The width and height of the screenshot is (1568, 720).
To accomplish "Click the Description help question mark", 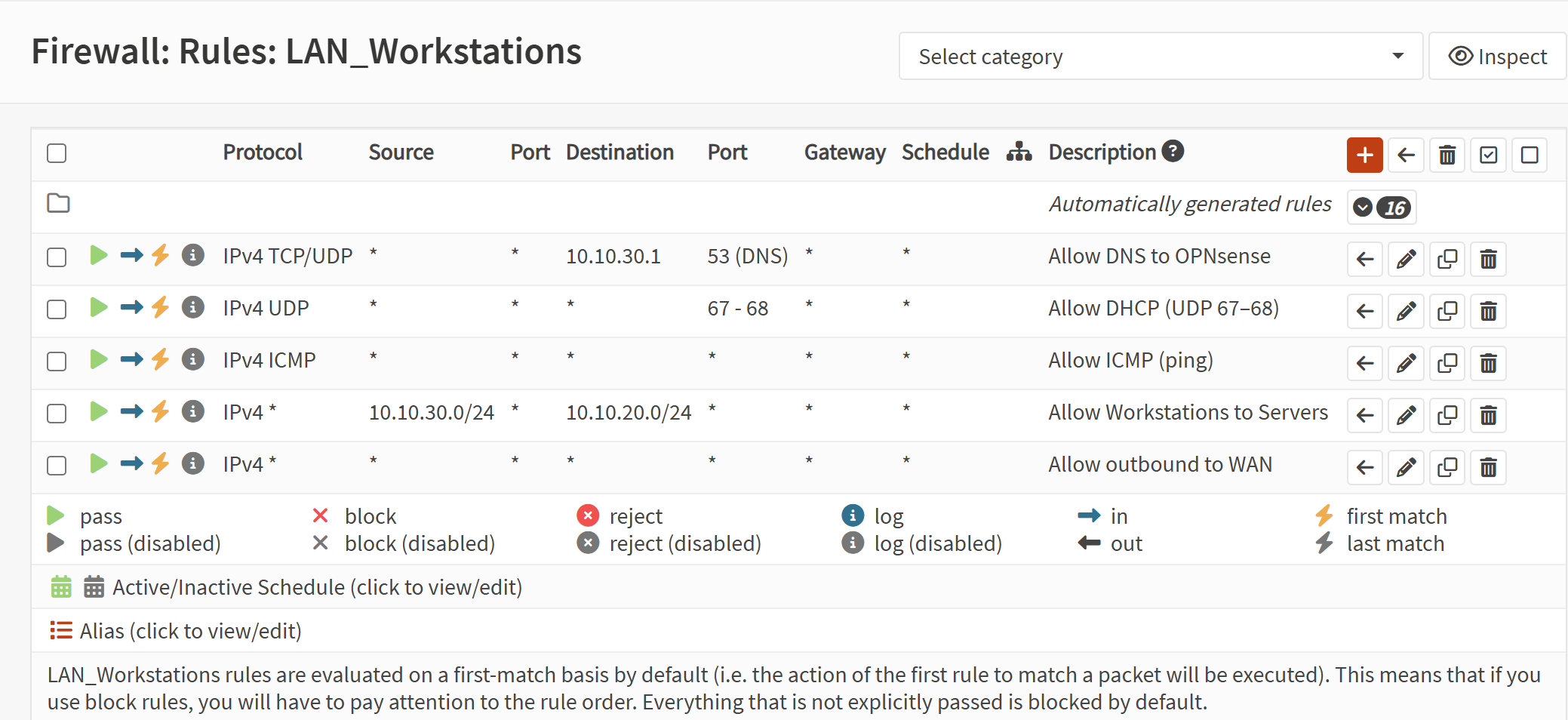I will 1173,152.
